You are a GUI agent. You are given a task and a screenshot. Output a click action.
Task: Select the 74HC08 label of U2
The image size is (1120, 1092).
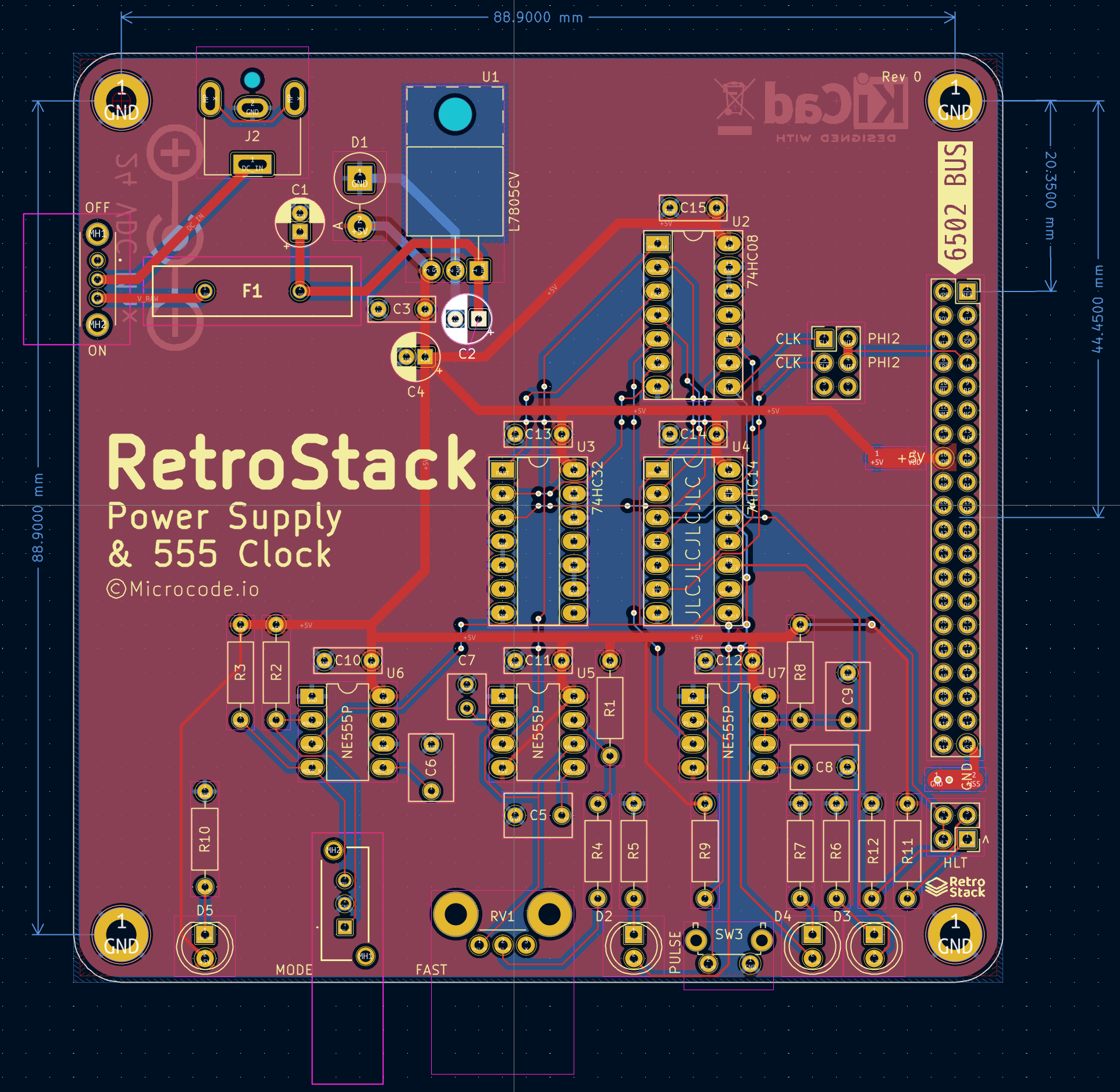tap(752, 261)
